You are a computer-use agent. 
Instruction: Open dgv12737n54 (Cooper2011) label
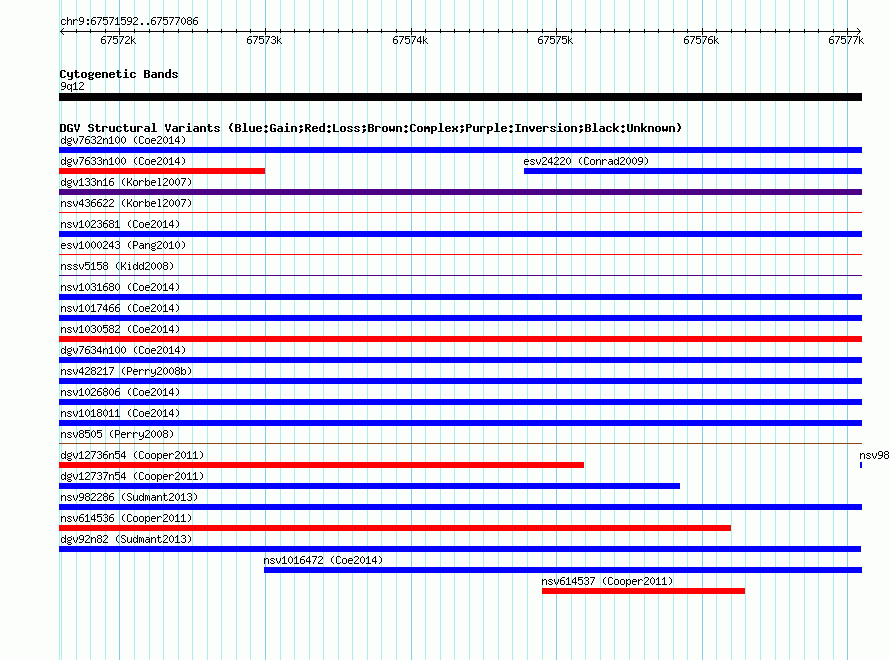tap(132, 476)
